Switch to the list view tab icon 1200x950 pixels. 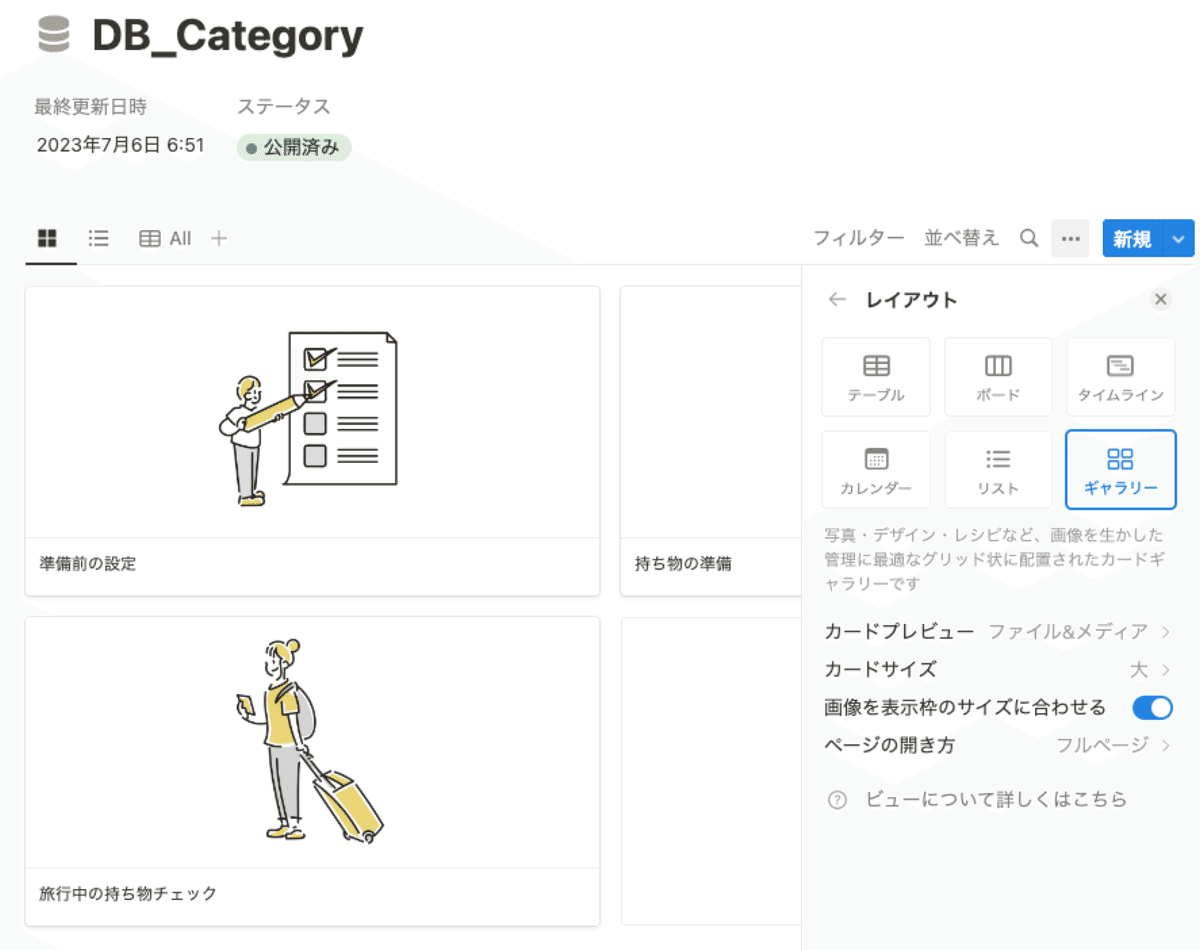pyautogui.click(x=98, y=238)
